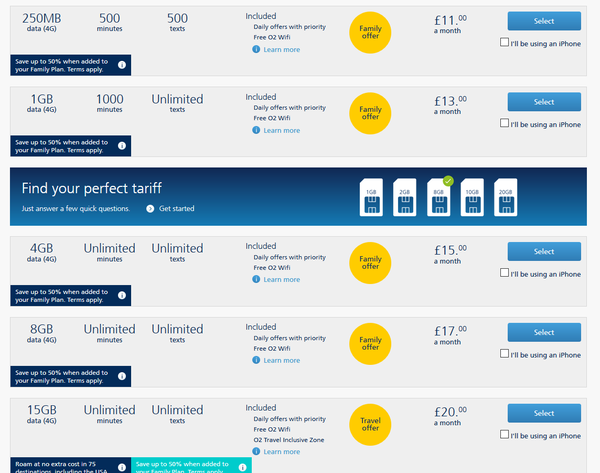The width and height of the screenshot is (600, 473).
Task: Click the 10GB SIM card icon
Action: (472, 197)
